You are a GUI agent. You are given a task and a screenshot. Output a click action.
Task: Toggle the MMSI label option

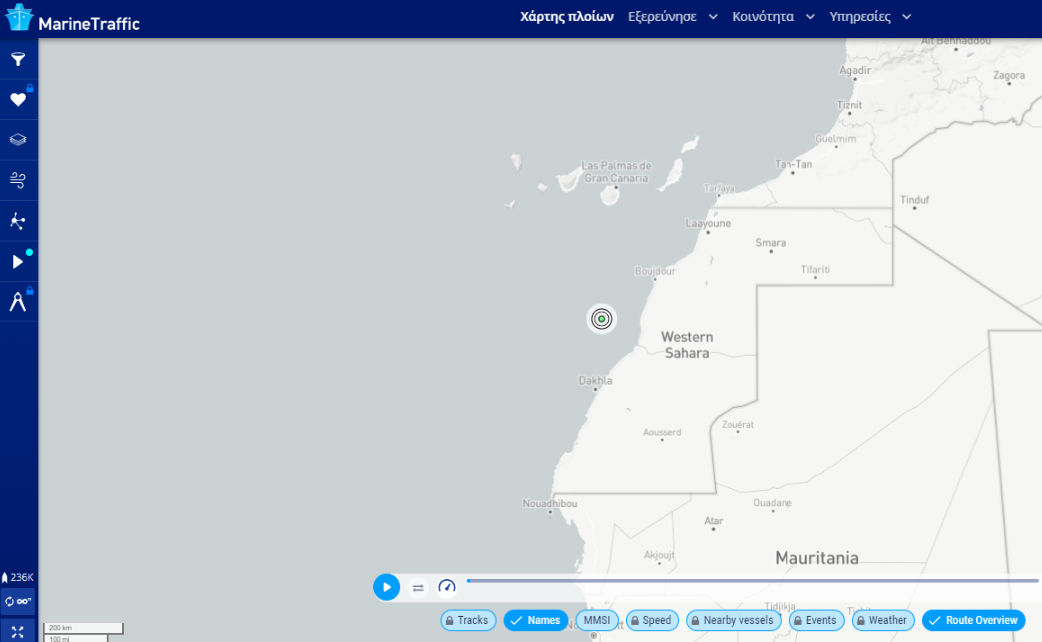tap(597, 620)
